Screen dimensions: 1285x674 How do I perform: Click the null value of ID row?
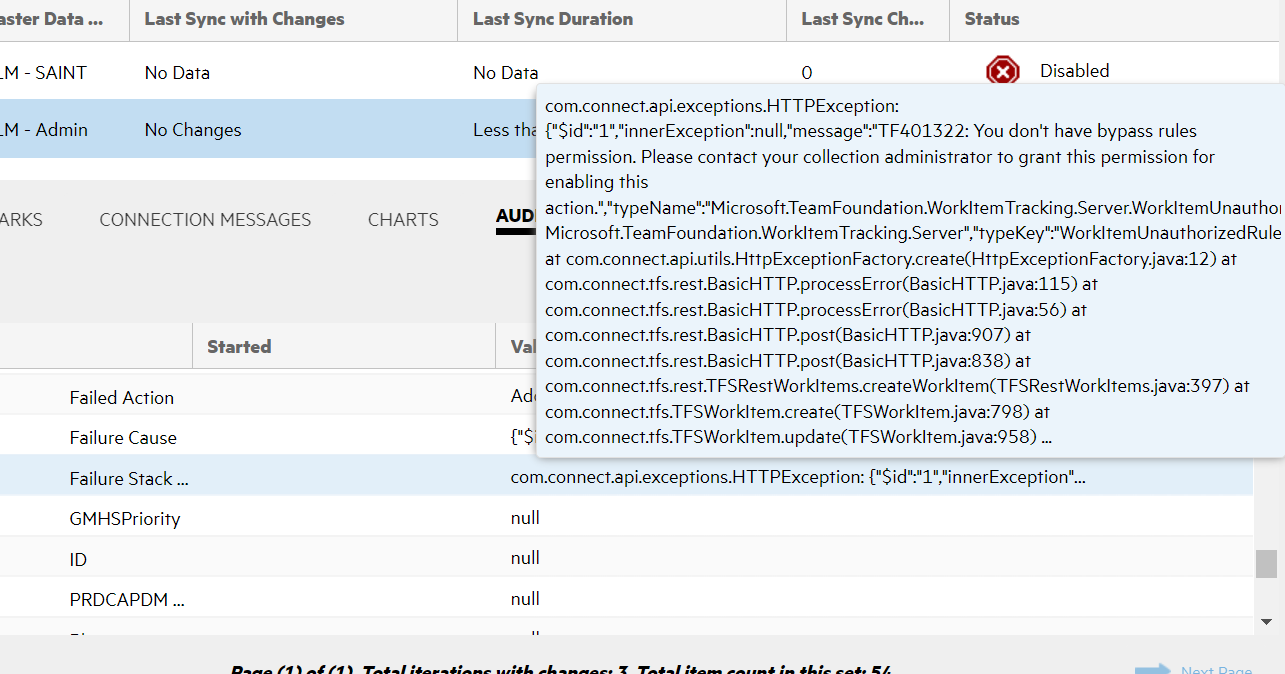(x=525, y=558)
